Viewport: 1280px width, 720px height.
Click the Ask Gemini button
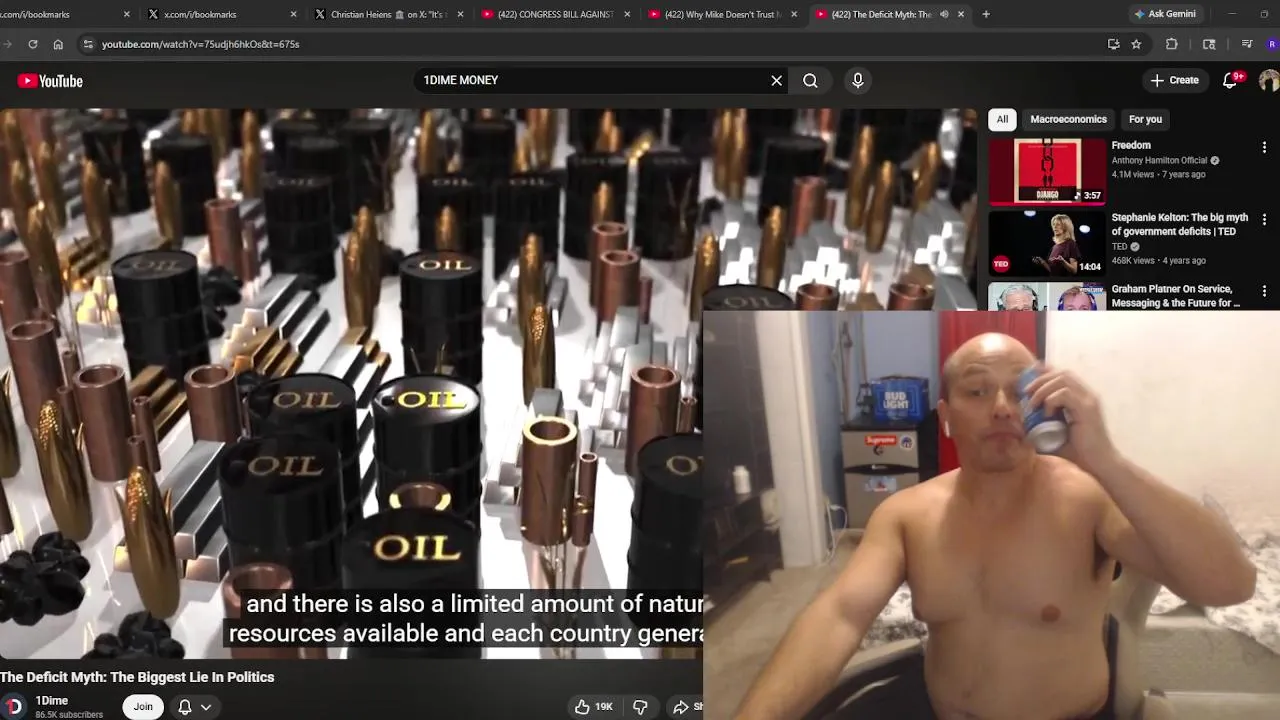click(x=1164, y=14)
